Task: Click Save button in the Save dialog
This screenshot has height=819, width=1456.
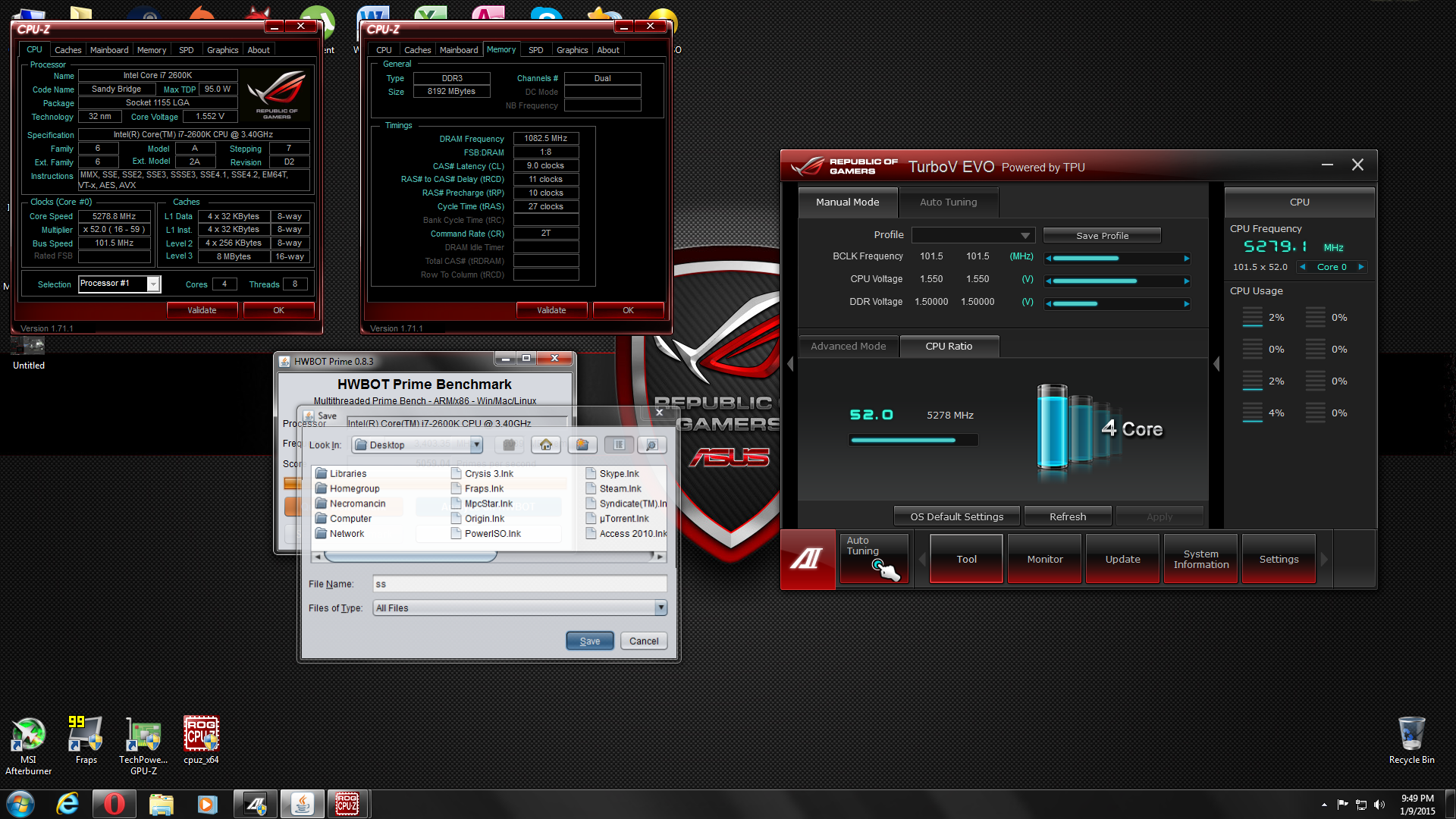Action: coord(590,641)
